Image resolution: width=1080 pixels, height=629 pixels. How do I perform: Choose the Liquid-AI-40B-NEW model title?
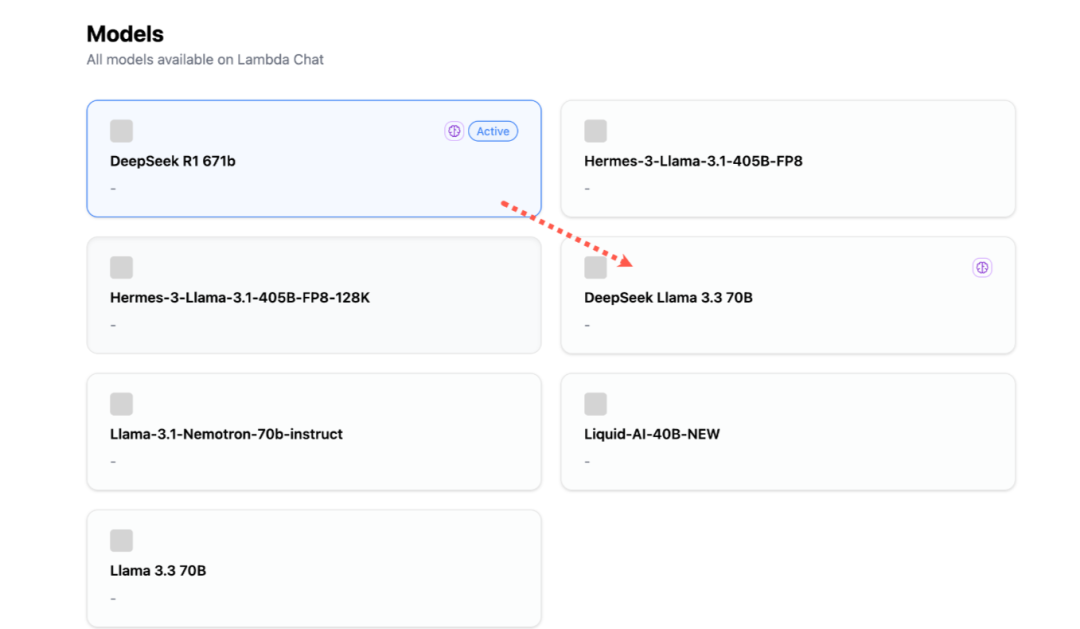[652, 434]
